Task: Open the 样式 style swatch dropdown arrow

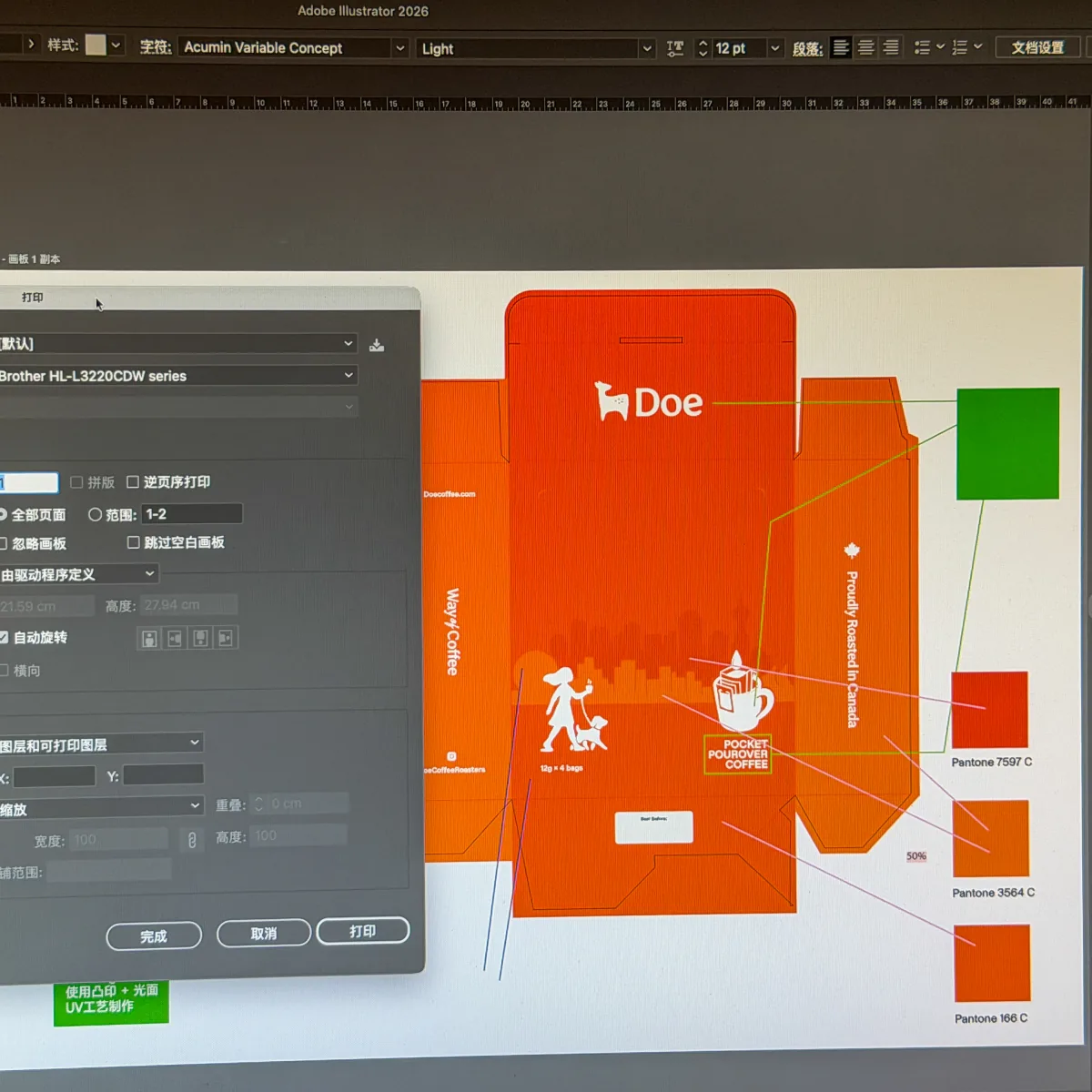Action: [116, 45]
